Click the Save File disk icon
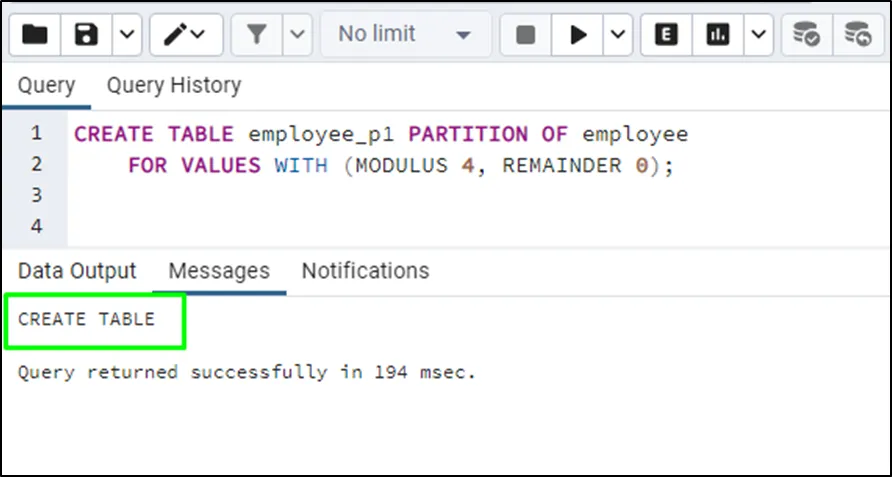 [87, 35]
